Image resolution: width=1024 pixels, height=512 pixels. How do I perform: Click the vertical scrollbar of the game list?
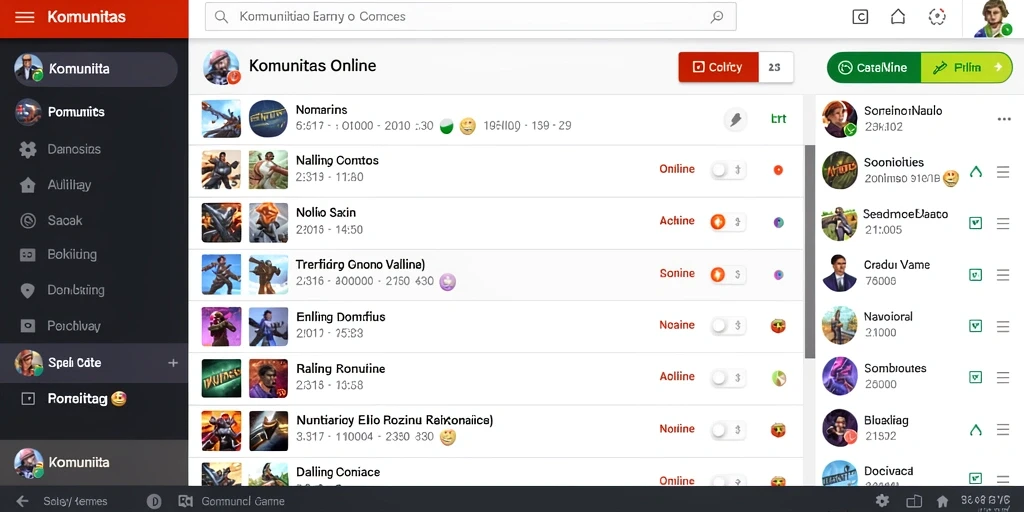810,251
